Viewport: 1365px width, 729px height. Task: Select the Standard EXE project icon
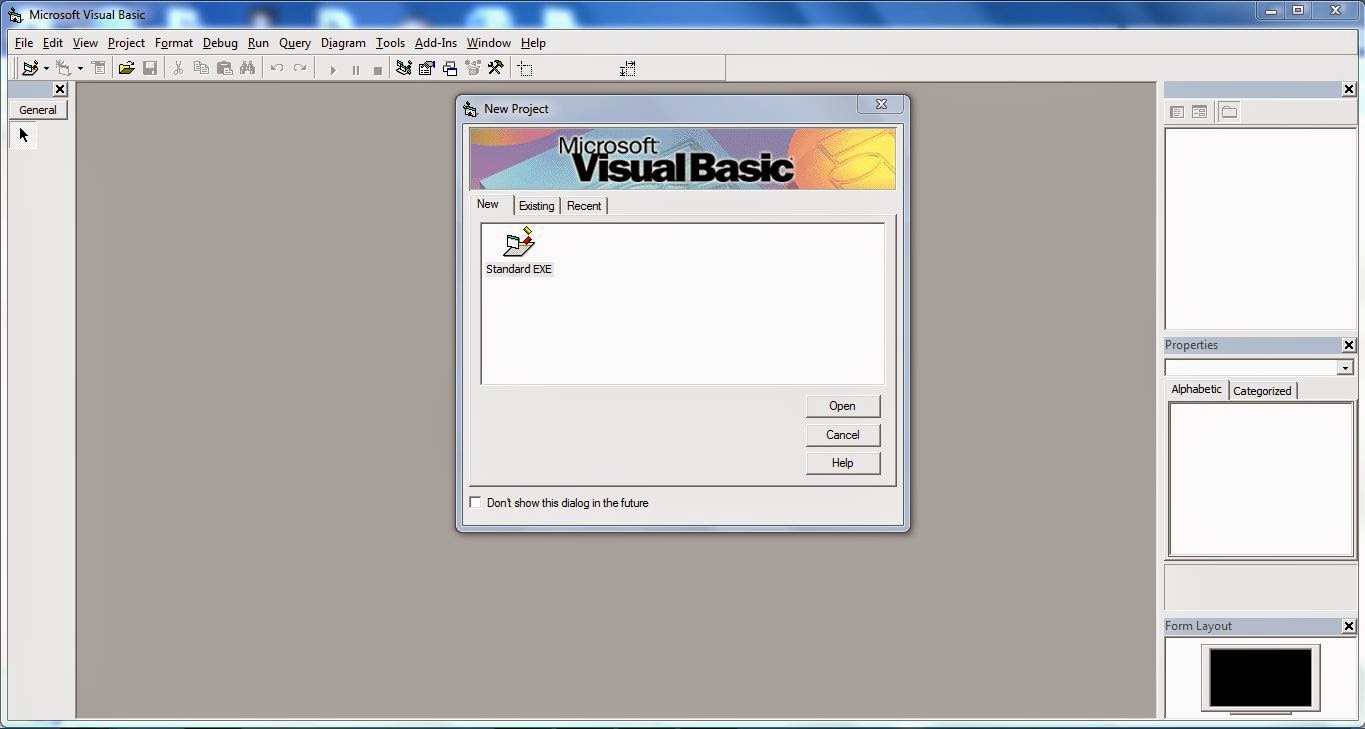pyautogui.click(x=519, y=251)
